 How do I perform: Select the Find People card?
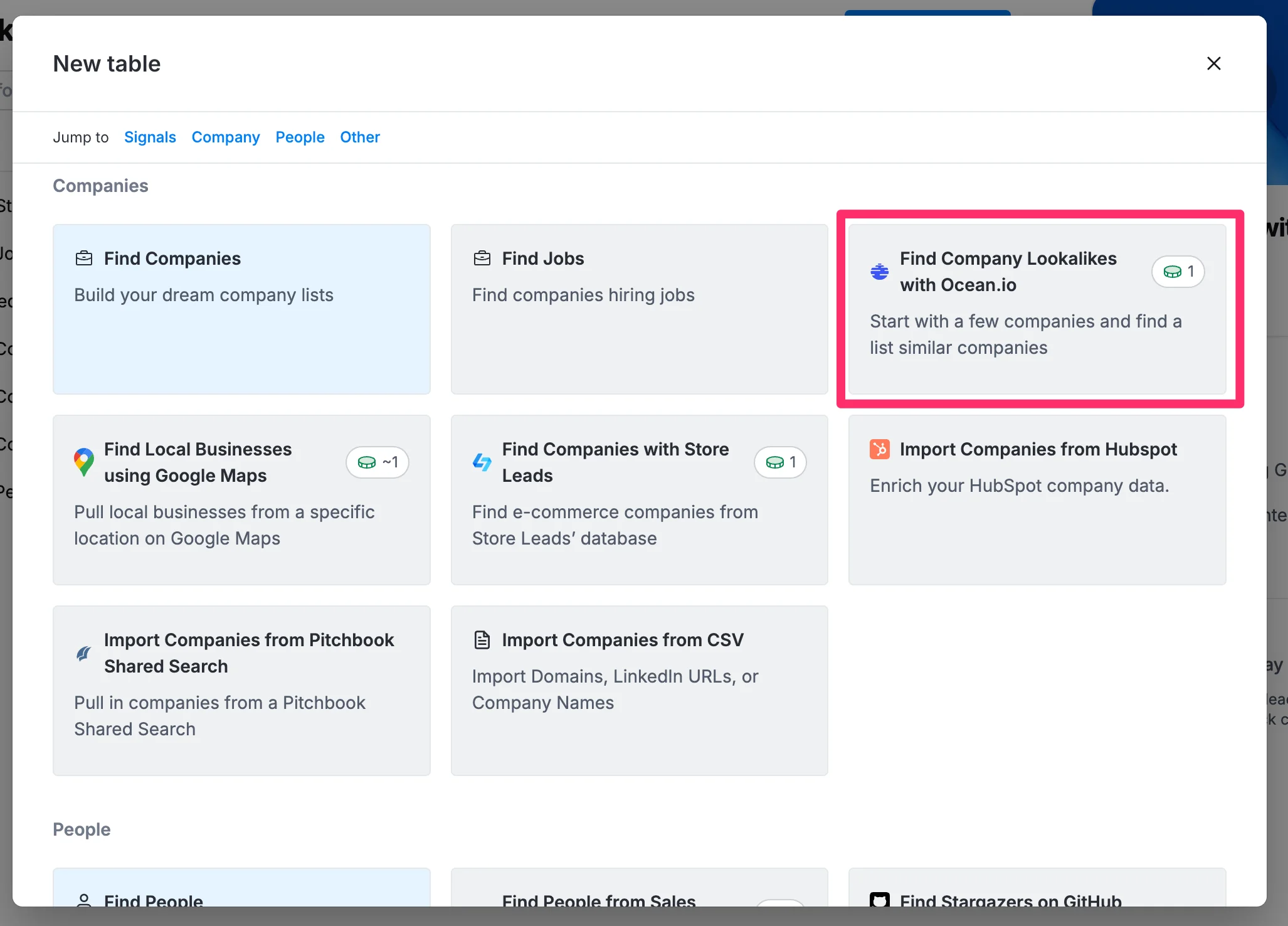pos(241,891)
